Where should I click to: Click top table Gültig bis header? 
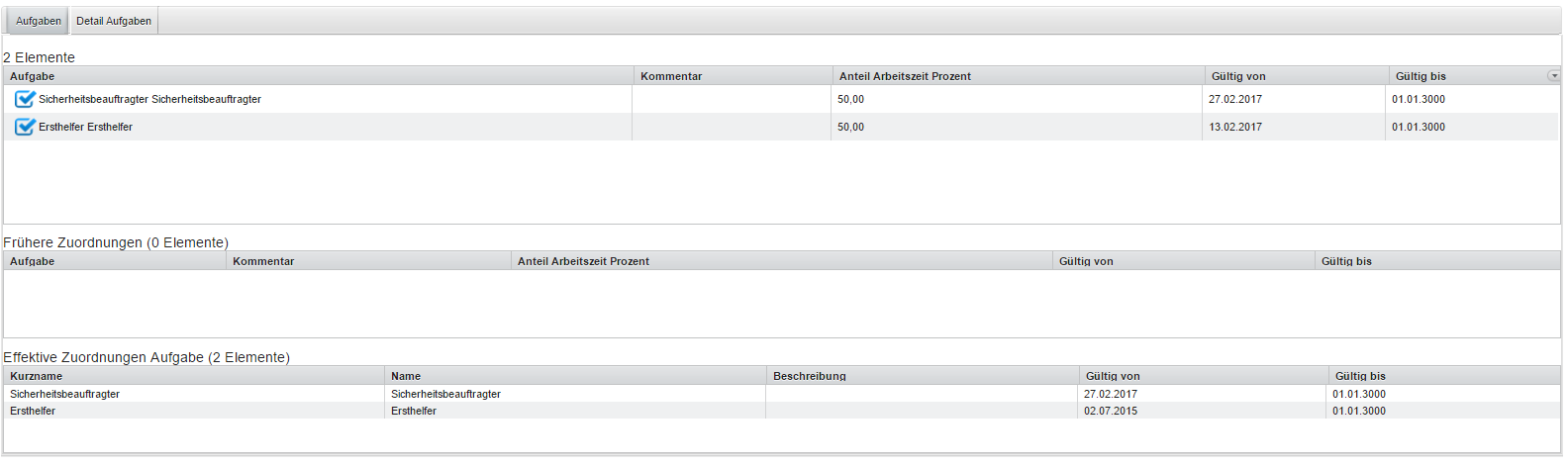1421,76
